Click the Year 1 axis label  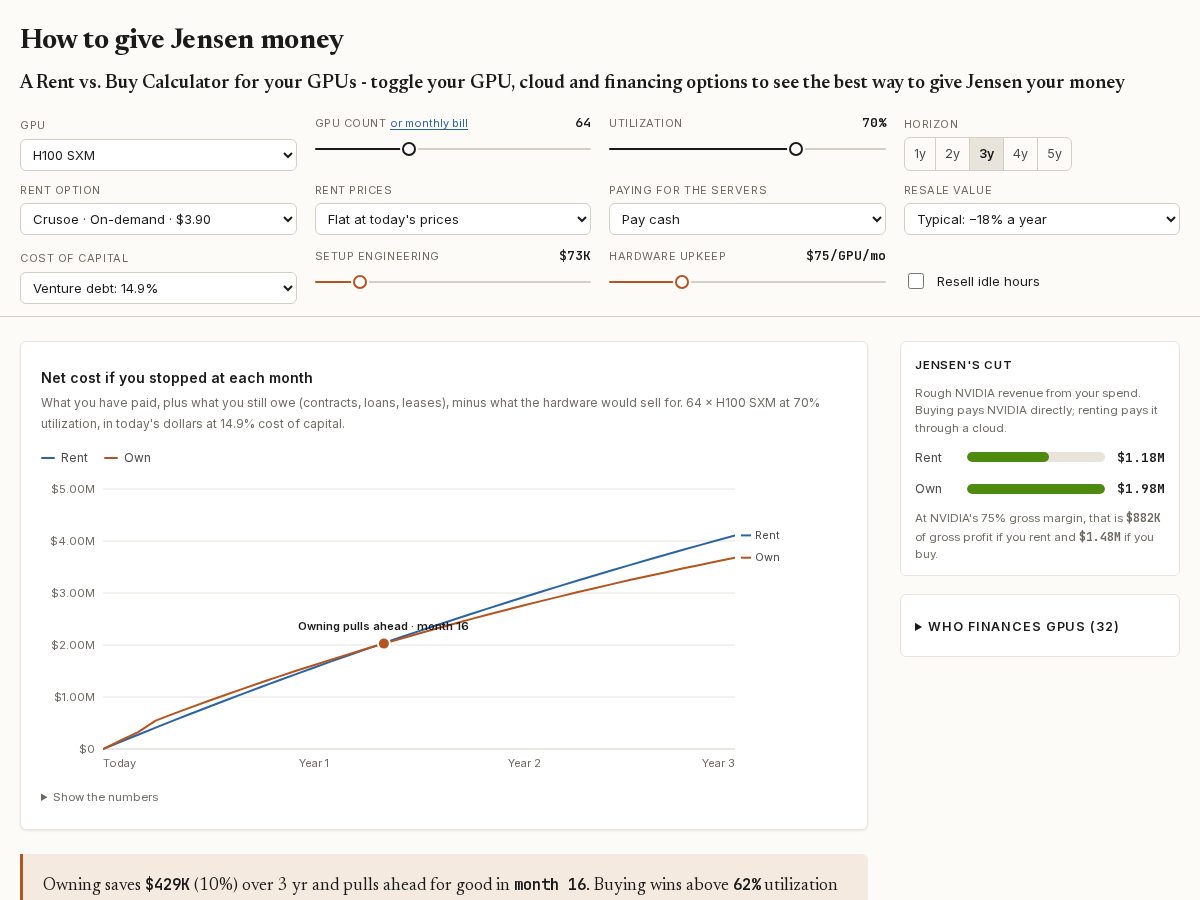pos(314,763)
